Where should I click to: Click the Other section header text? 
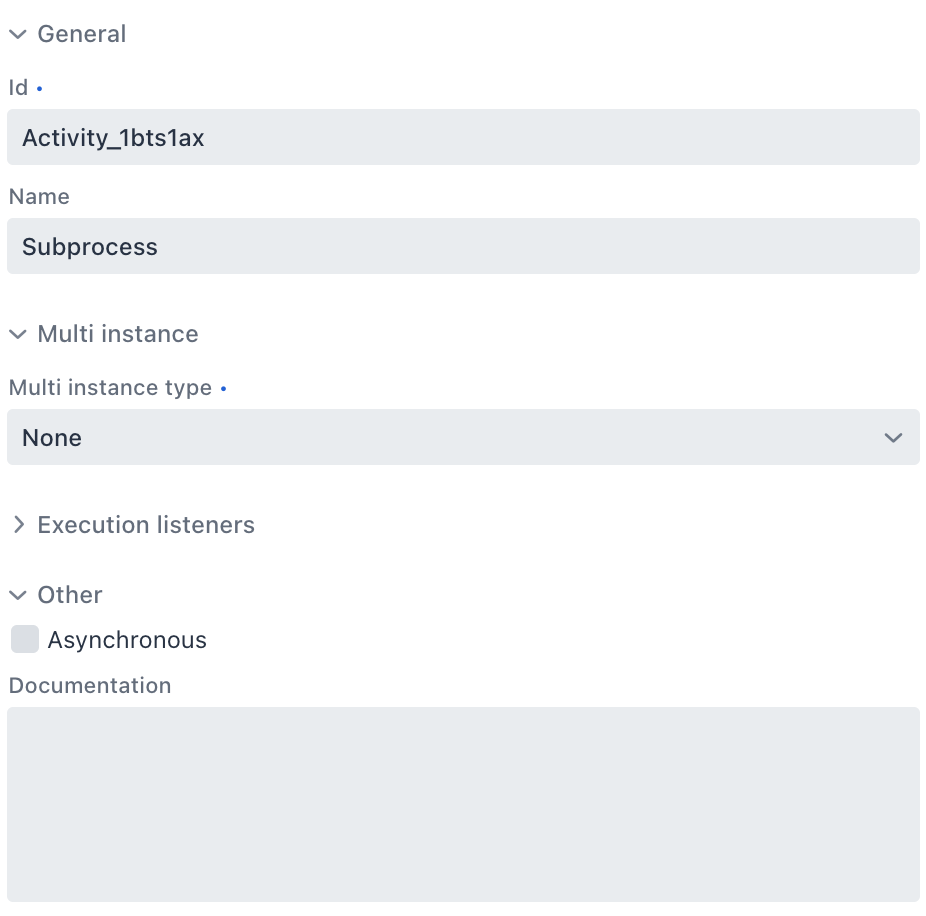[69, 594]
